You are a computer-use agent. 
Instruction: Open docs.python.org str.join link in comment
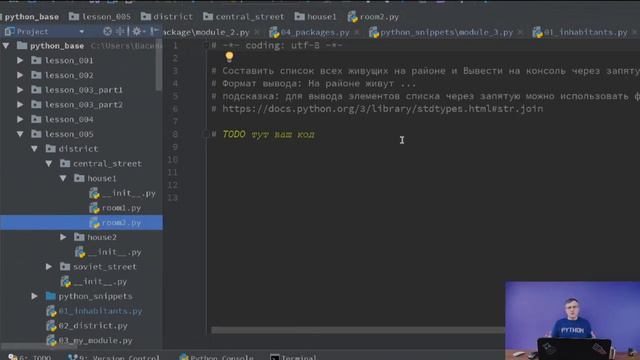[382, 109]
